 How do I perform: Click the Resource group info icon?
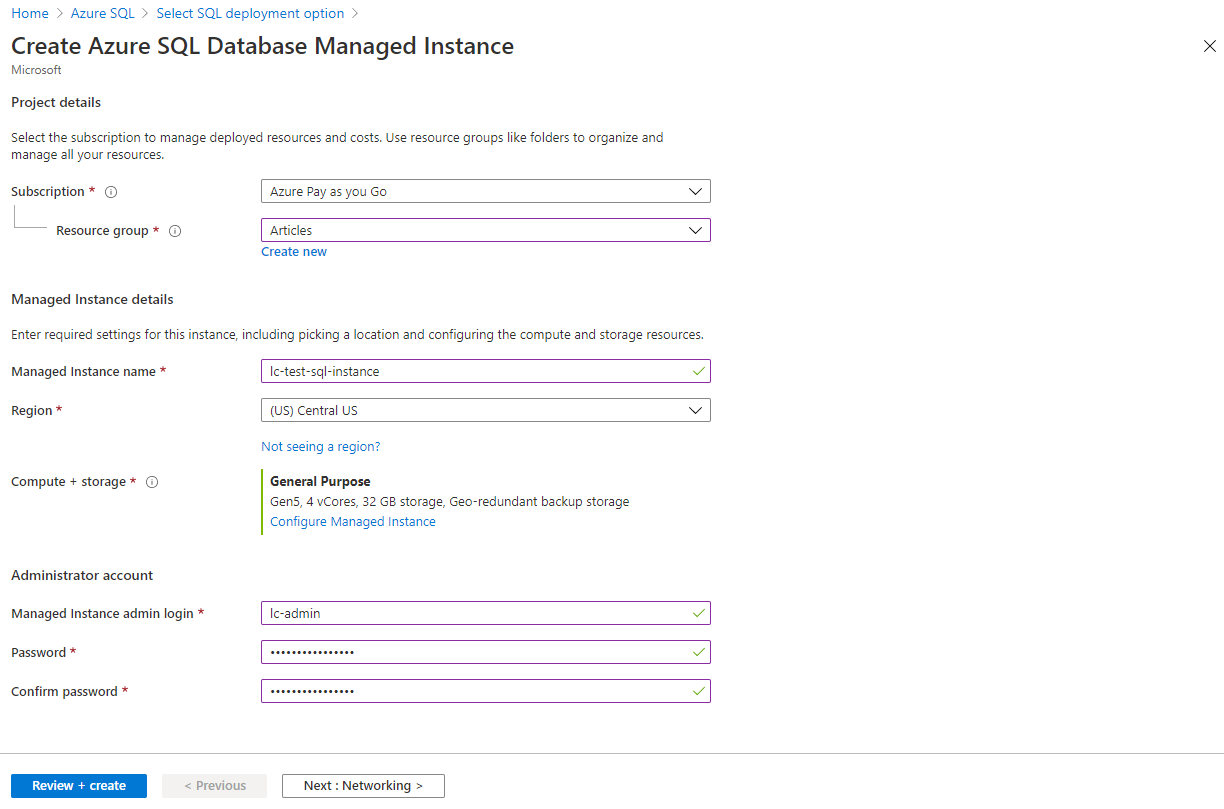[x=175, y=231]
